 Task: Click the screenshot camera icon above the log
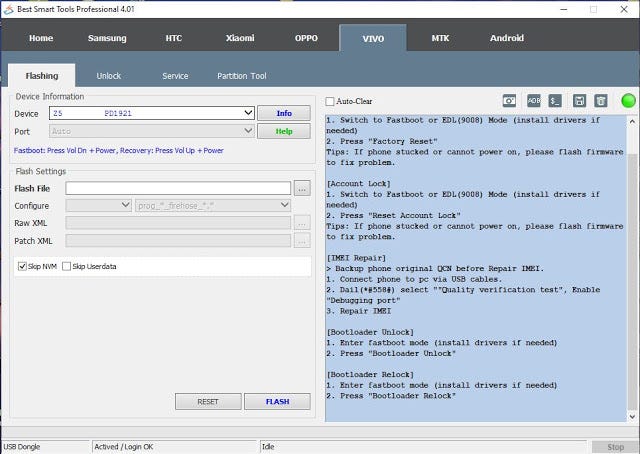509,100
